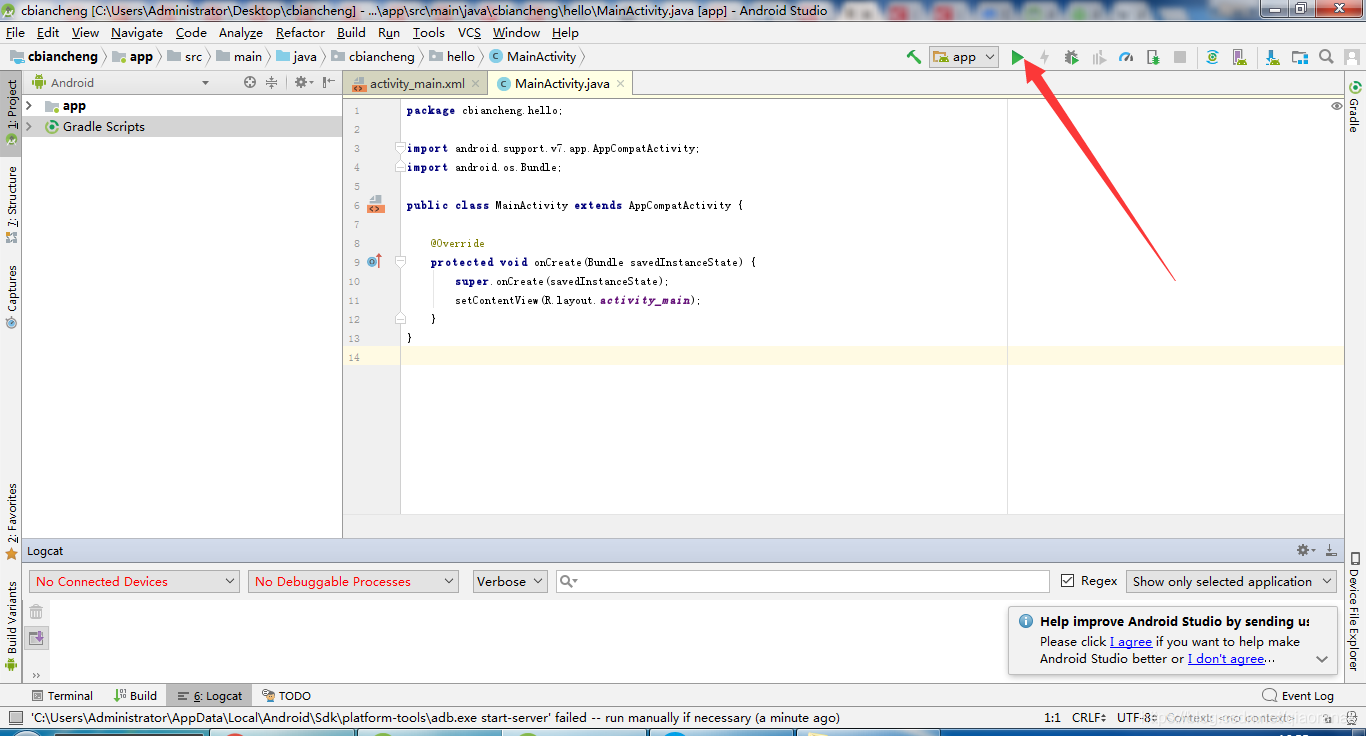Open the Navigate menu
The height and width of the screenshot is (736, 1366).
[137, 33]
